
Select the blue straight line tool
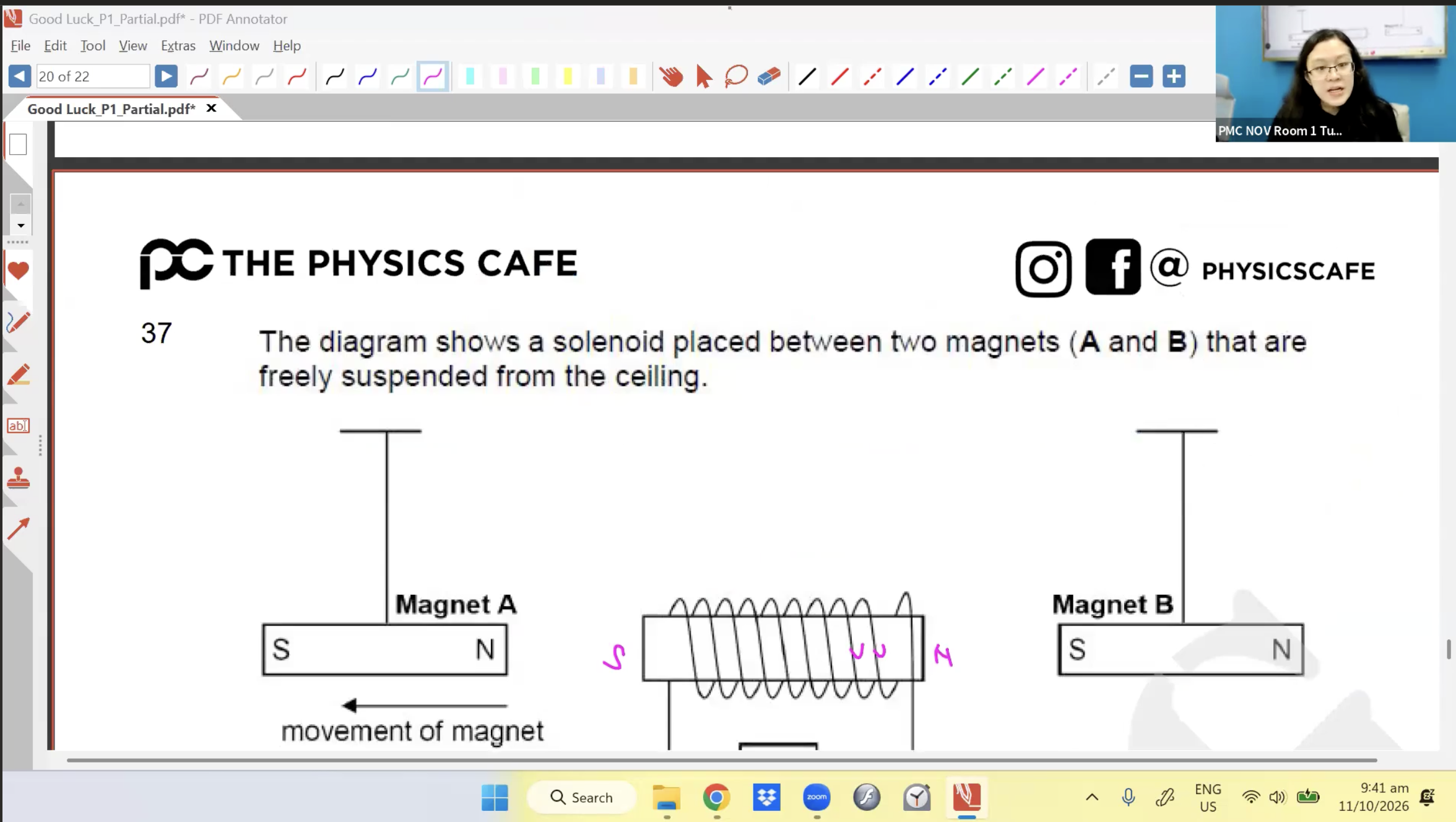pyautogui.click(x=905, y=77)
